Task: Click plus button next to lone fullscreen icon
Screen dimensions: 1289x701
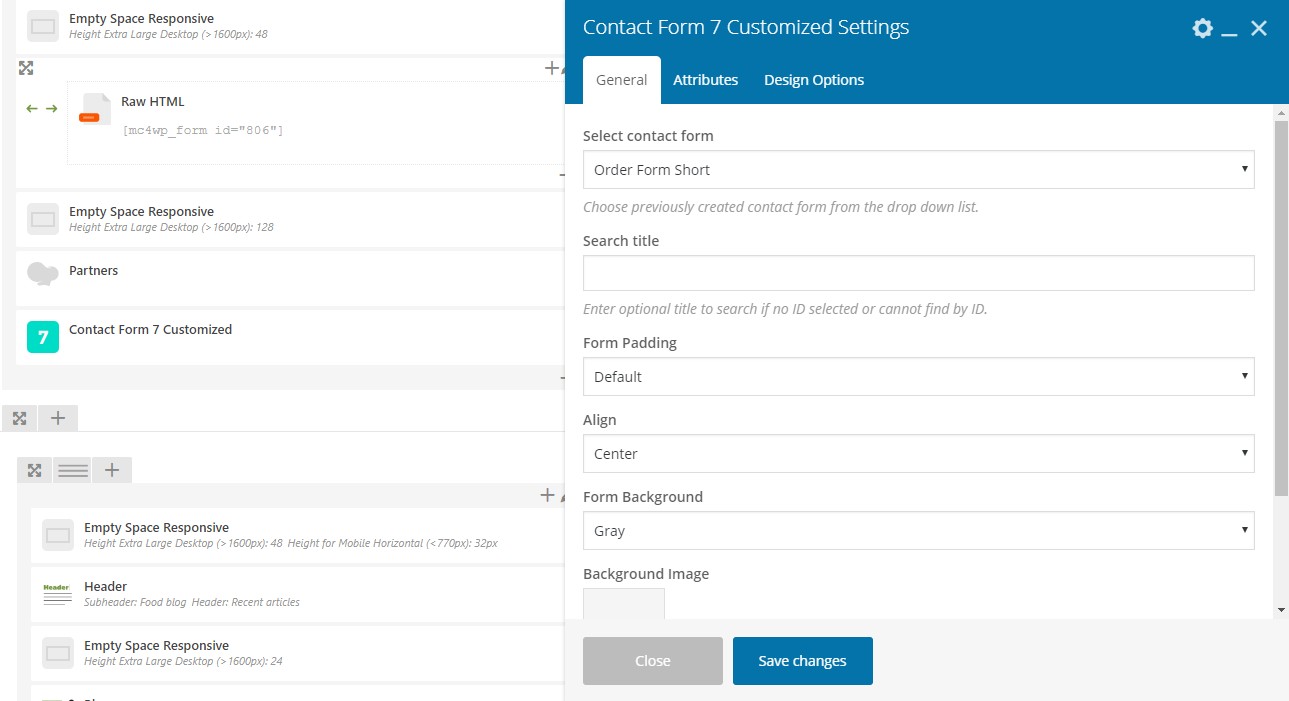Action: (x=58, y=418)
